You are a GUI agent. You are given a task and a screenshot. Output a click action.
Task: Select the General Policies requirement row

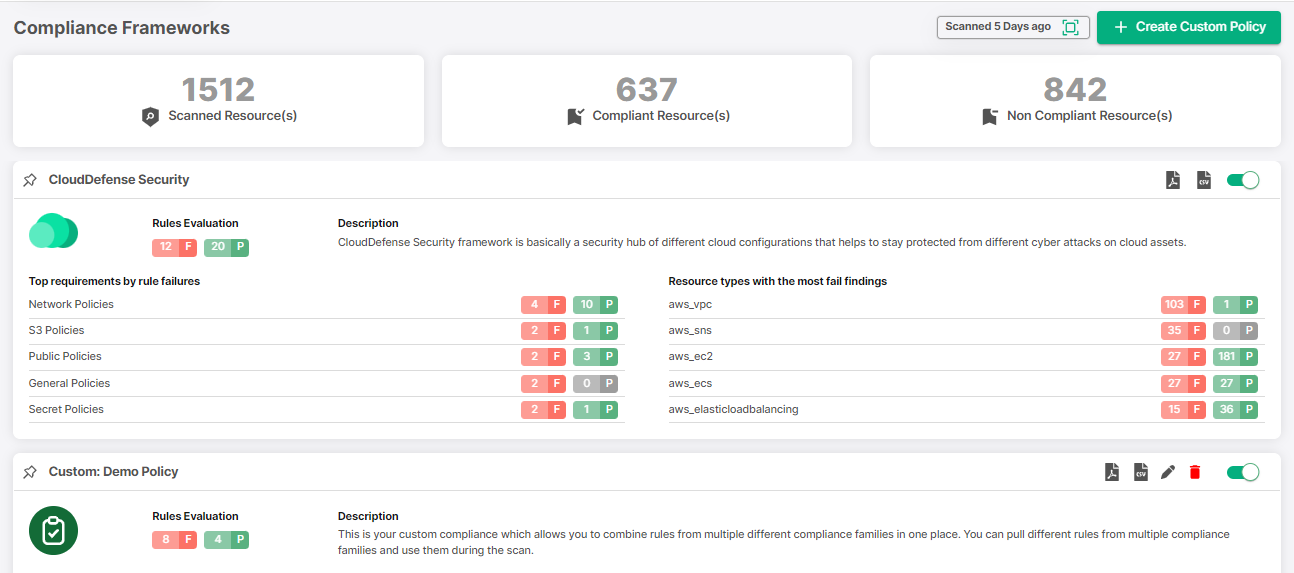pos(326,384)
